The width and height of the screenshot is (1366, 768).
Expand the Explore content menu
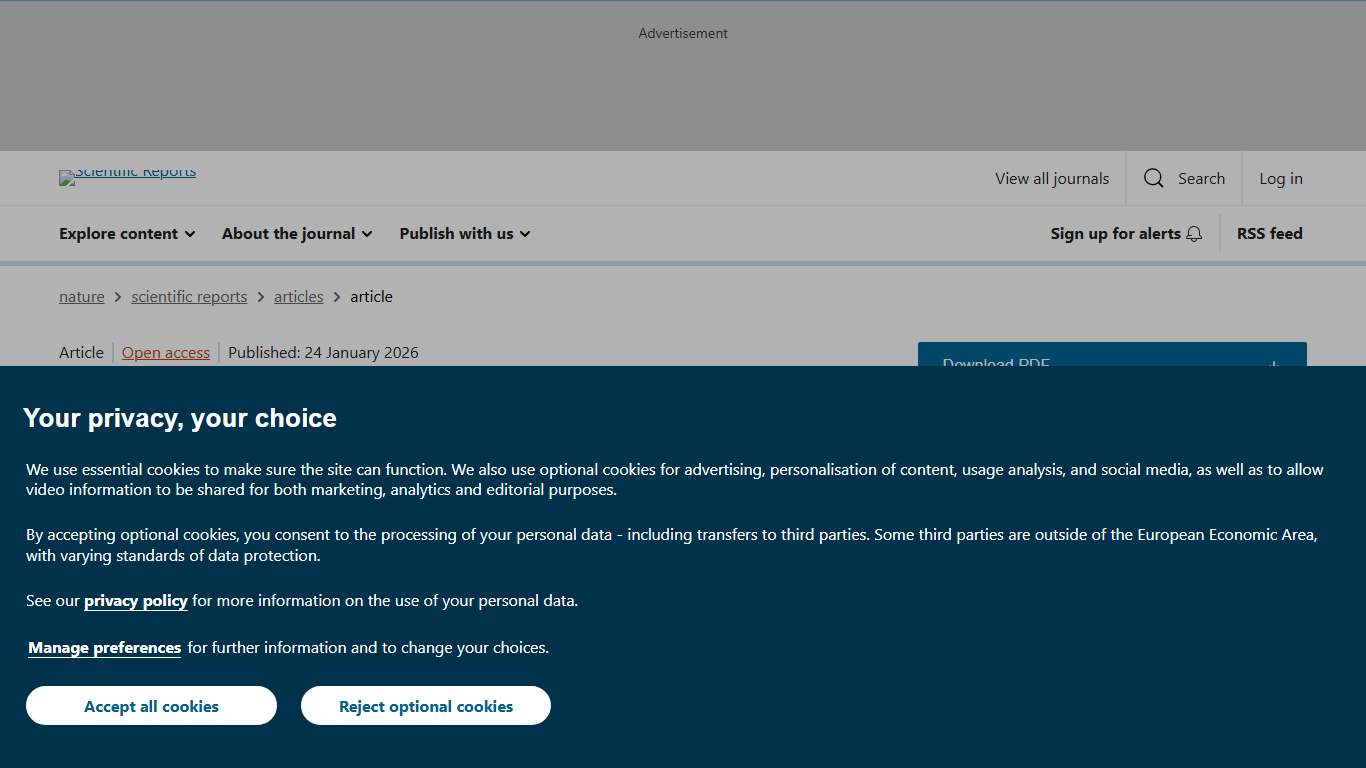click(x=127, y=233)
